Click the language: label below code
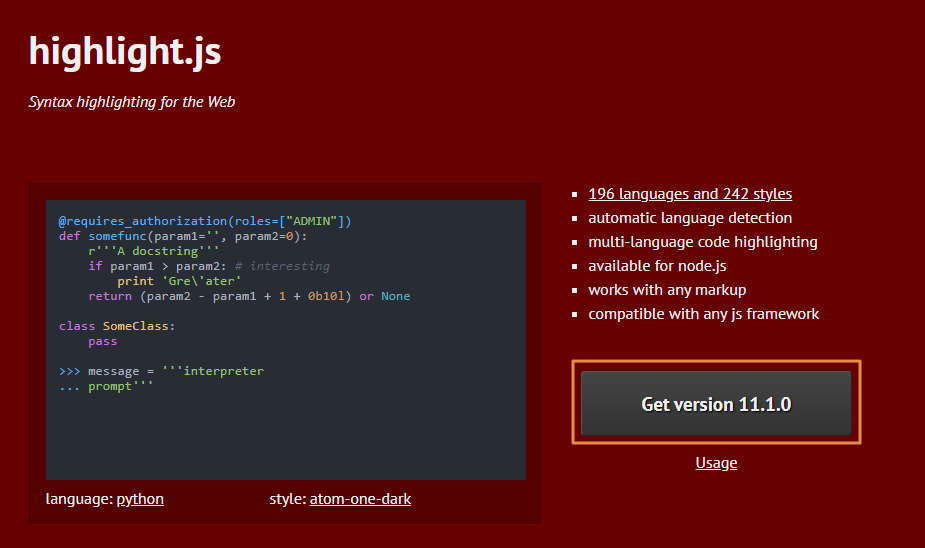Image resolution: width=925 pixels, height=548 pixels. 79,499
